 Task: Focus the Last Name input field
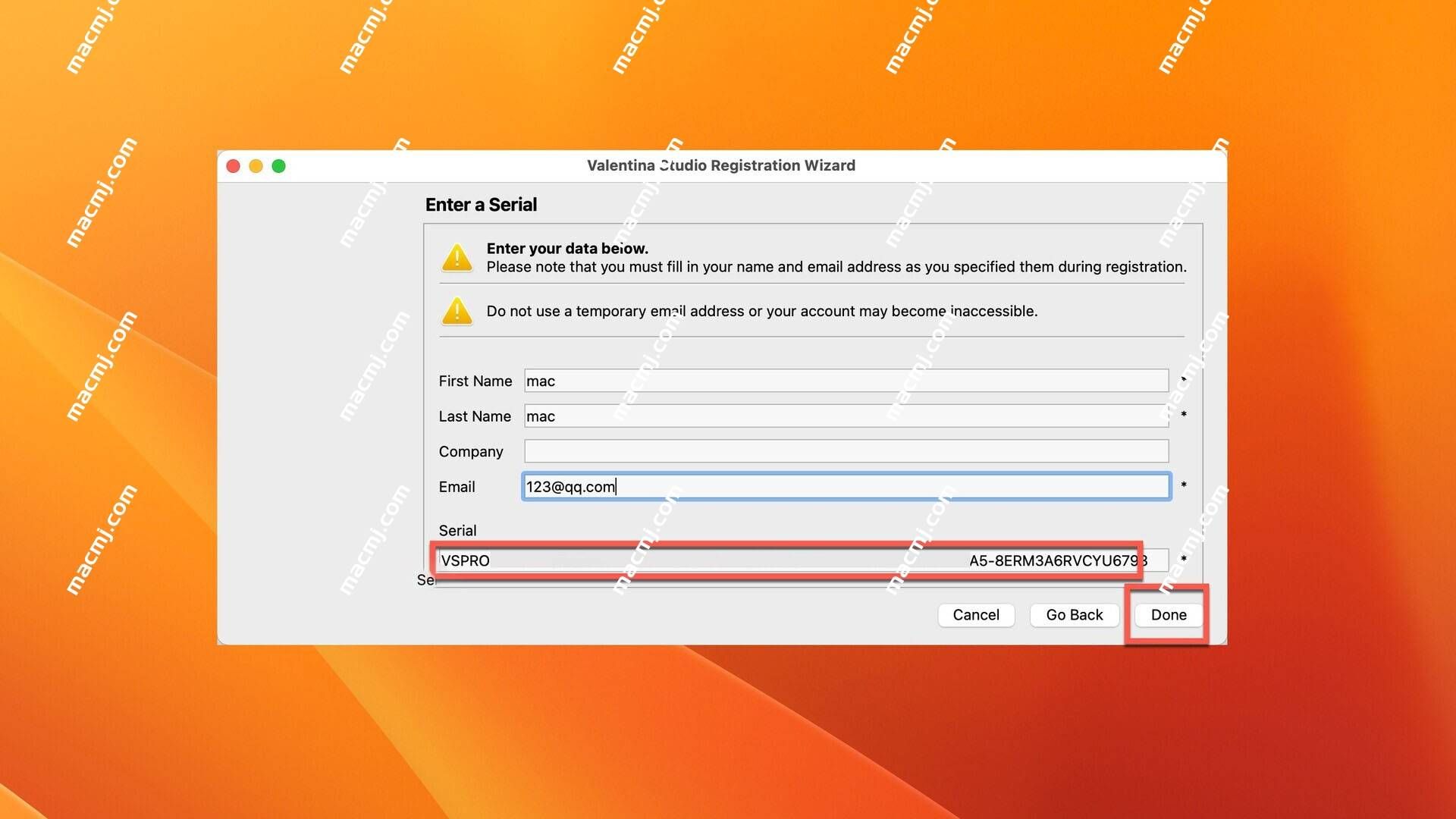[x=846, y=416]
